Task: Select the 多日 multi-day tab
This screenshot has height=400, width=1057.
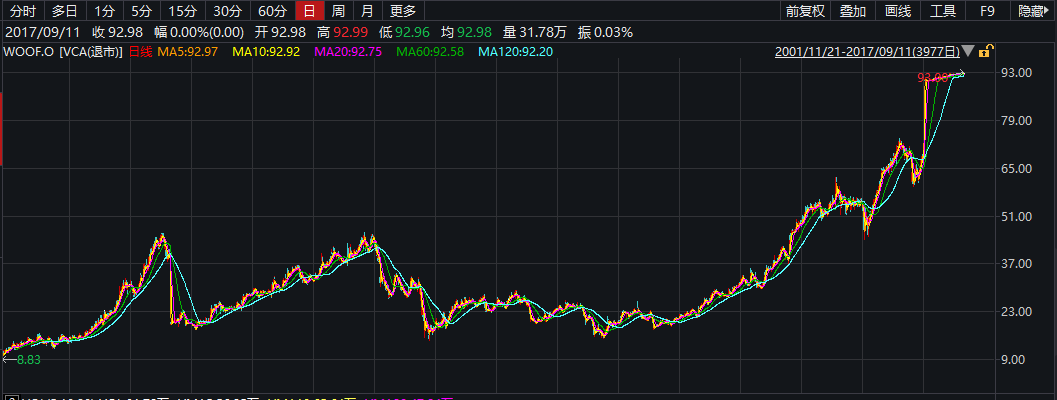Action: coord(65,12)
